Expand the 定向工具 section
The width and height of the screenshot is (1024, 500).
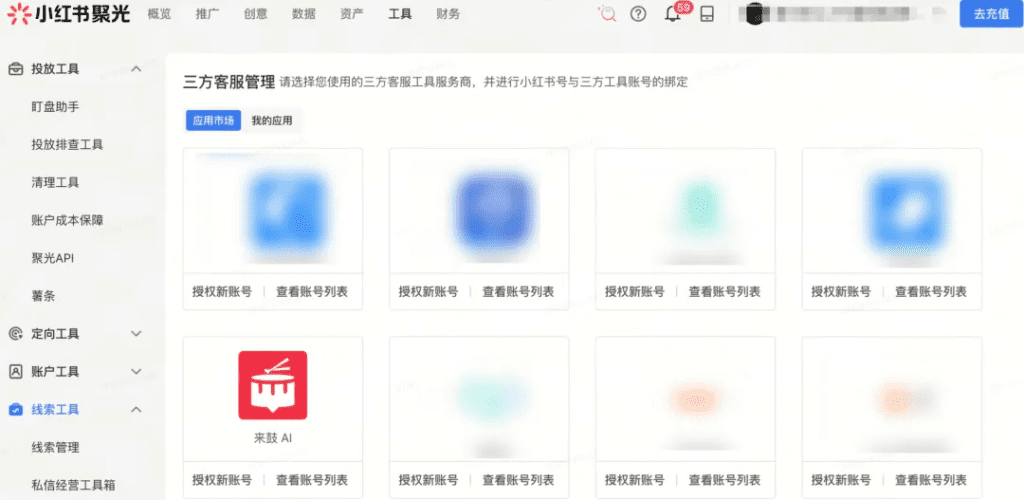(x=137, y=334)
